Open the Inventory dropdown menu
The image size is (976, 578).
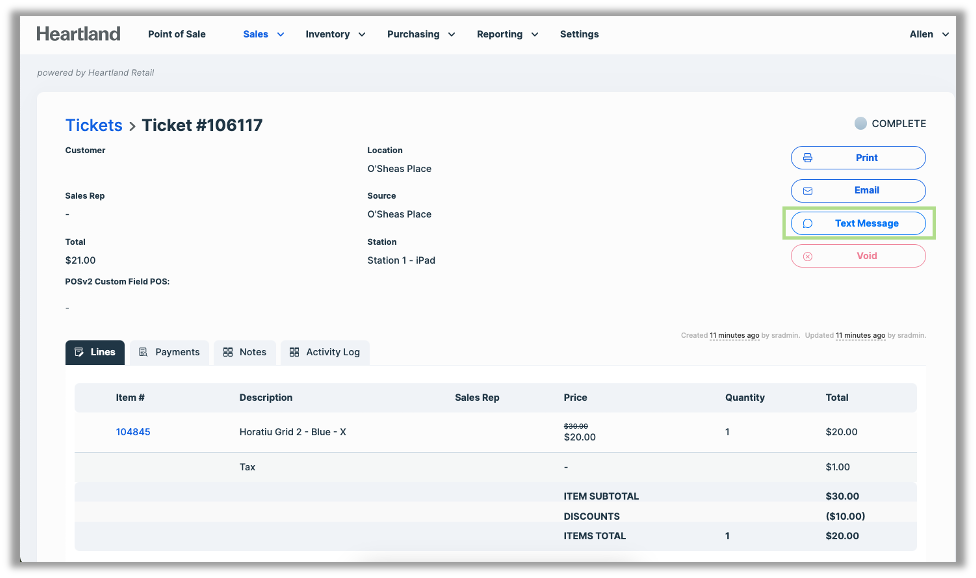click(x=336, y=34)
